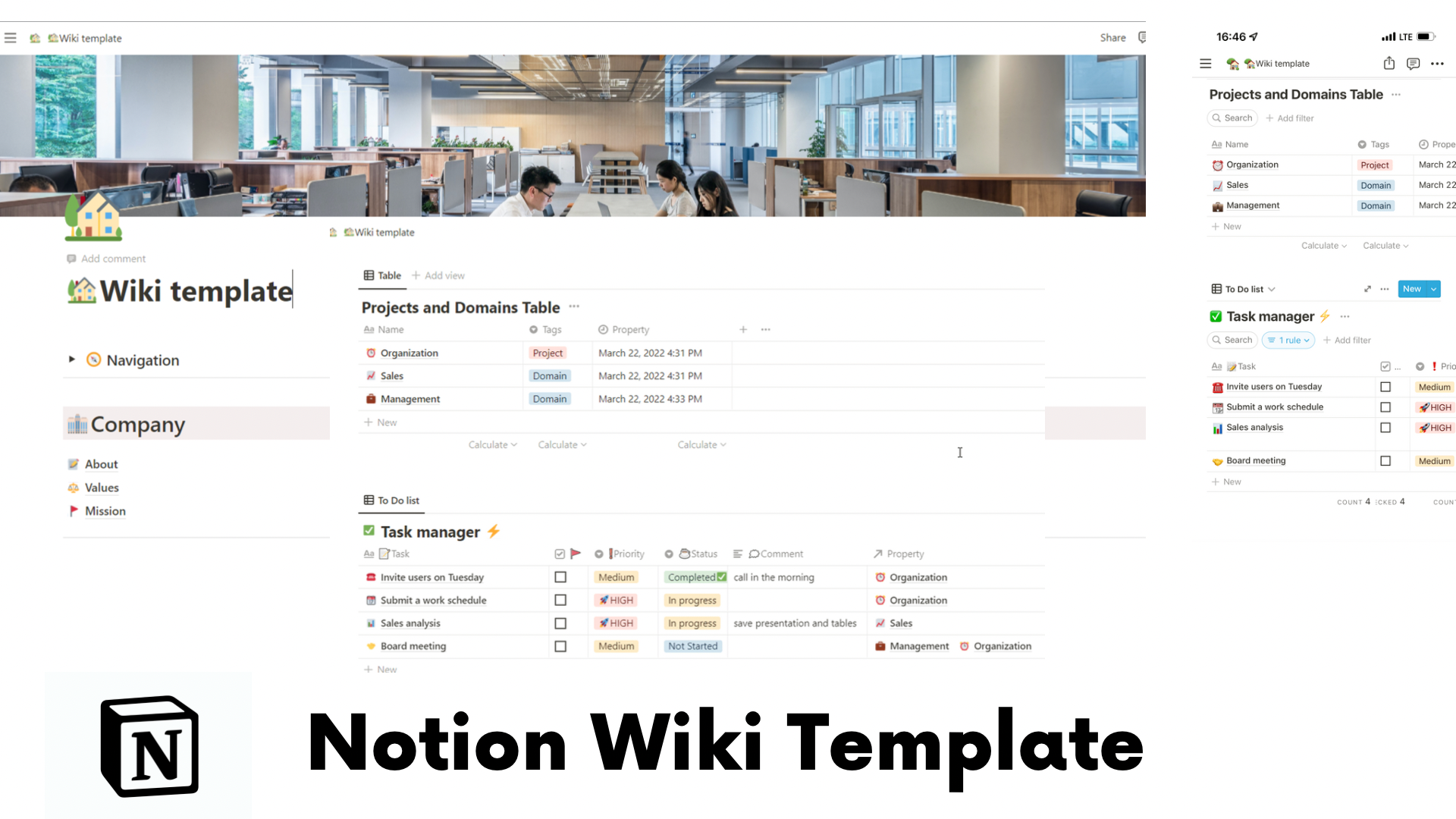Click Add view tab in database header
The image size is (1456, 819).
tap(438, 275)
